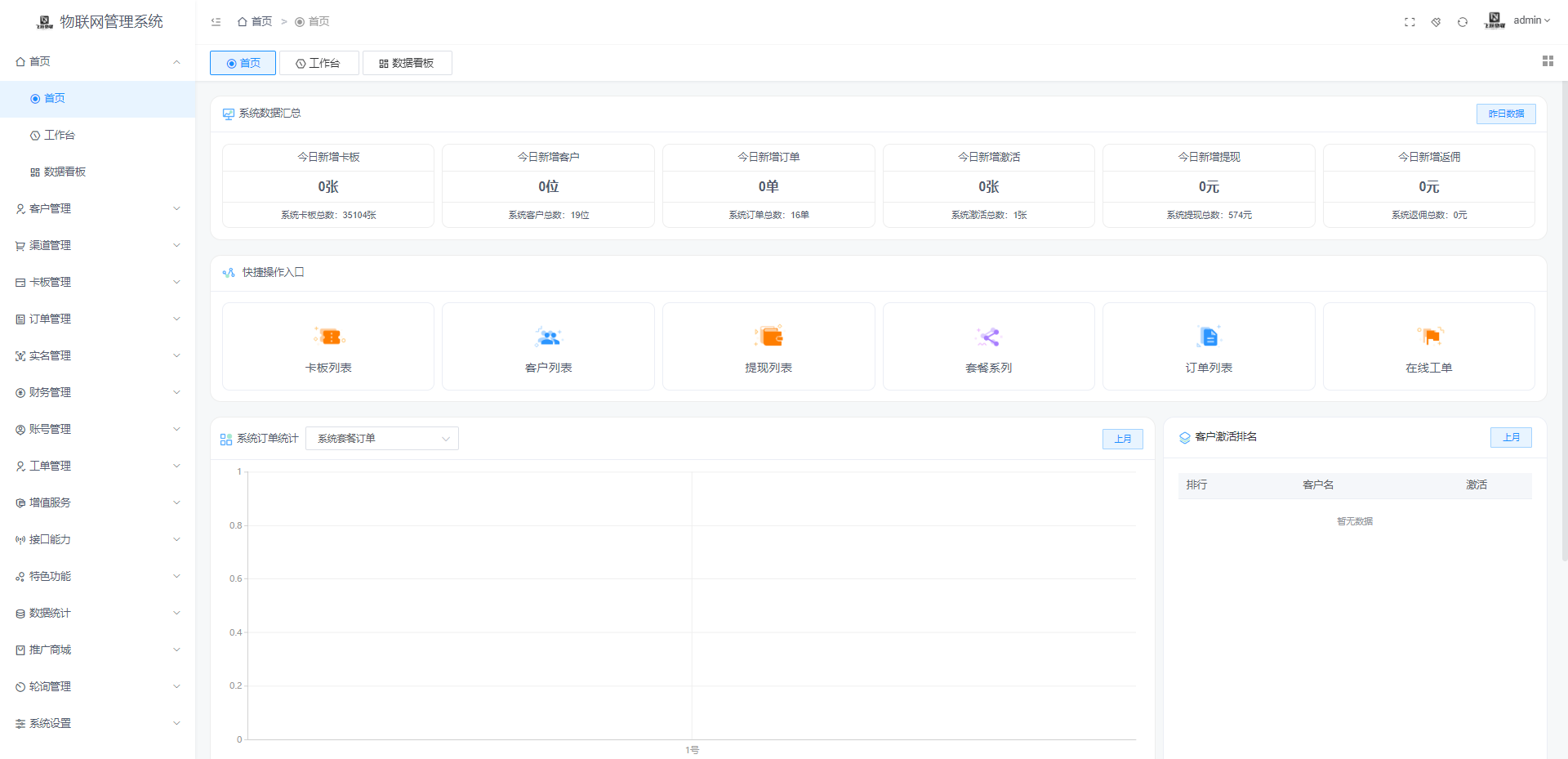1568x759 pixels.
Task: Expand 客户管理 menu chevron
Action: pos(176,209)
